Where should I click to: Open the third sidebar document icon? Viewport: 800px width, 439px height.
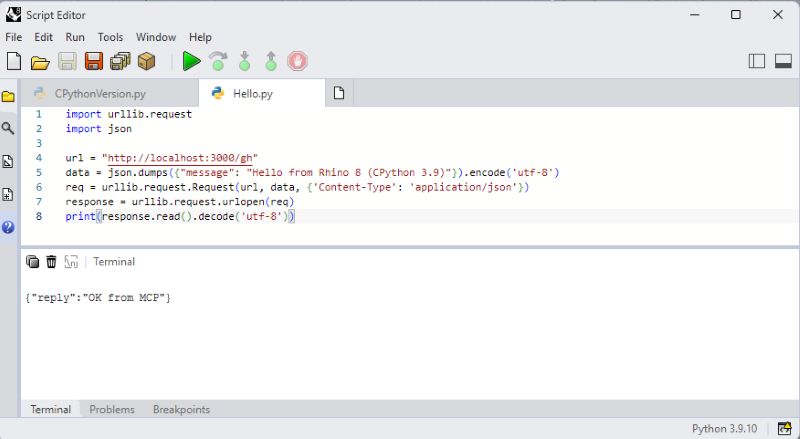[8, 162]
